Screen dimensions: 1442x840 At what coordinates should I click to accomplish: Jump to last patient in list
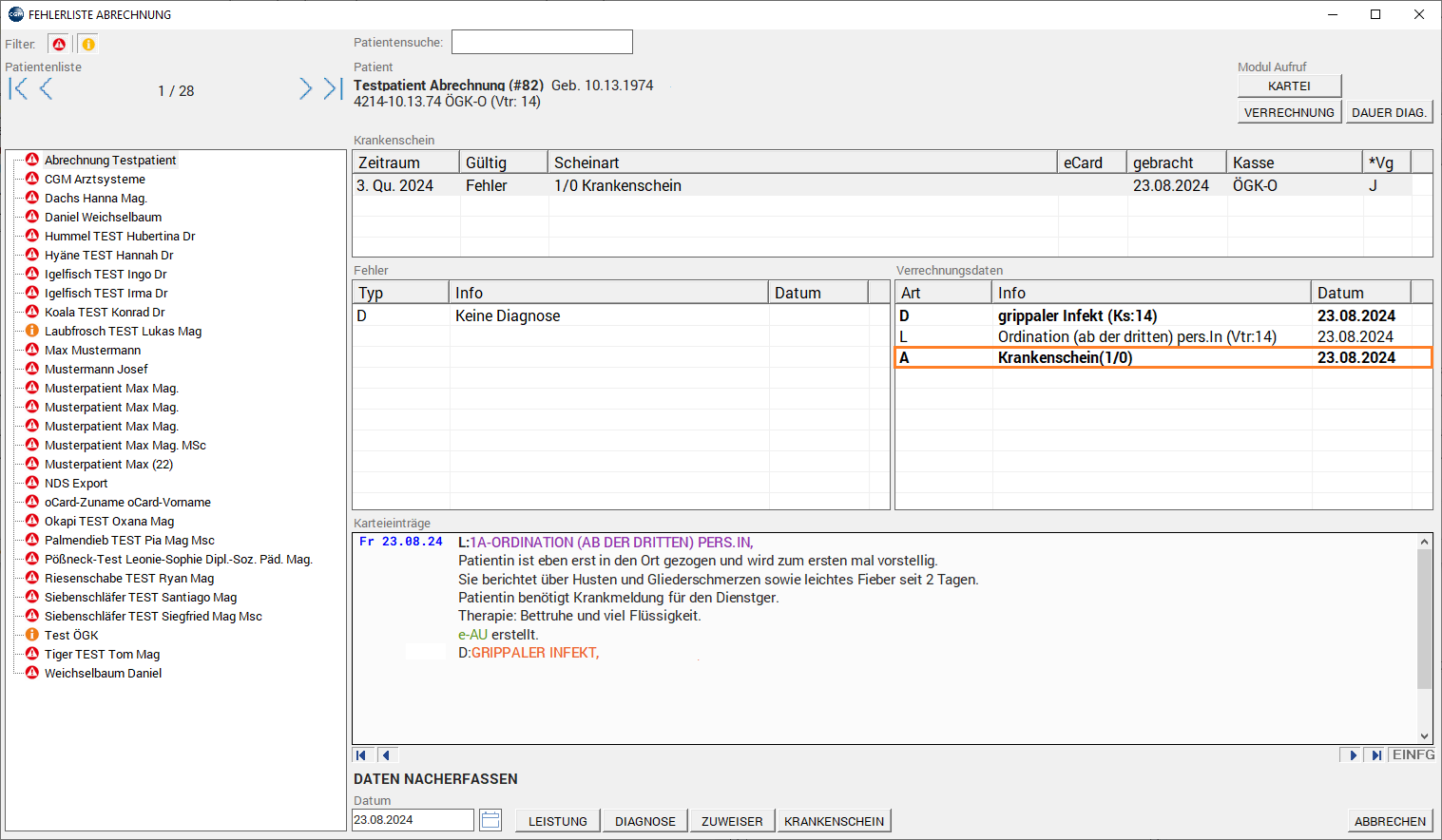point(332,89)
